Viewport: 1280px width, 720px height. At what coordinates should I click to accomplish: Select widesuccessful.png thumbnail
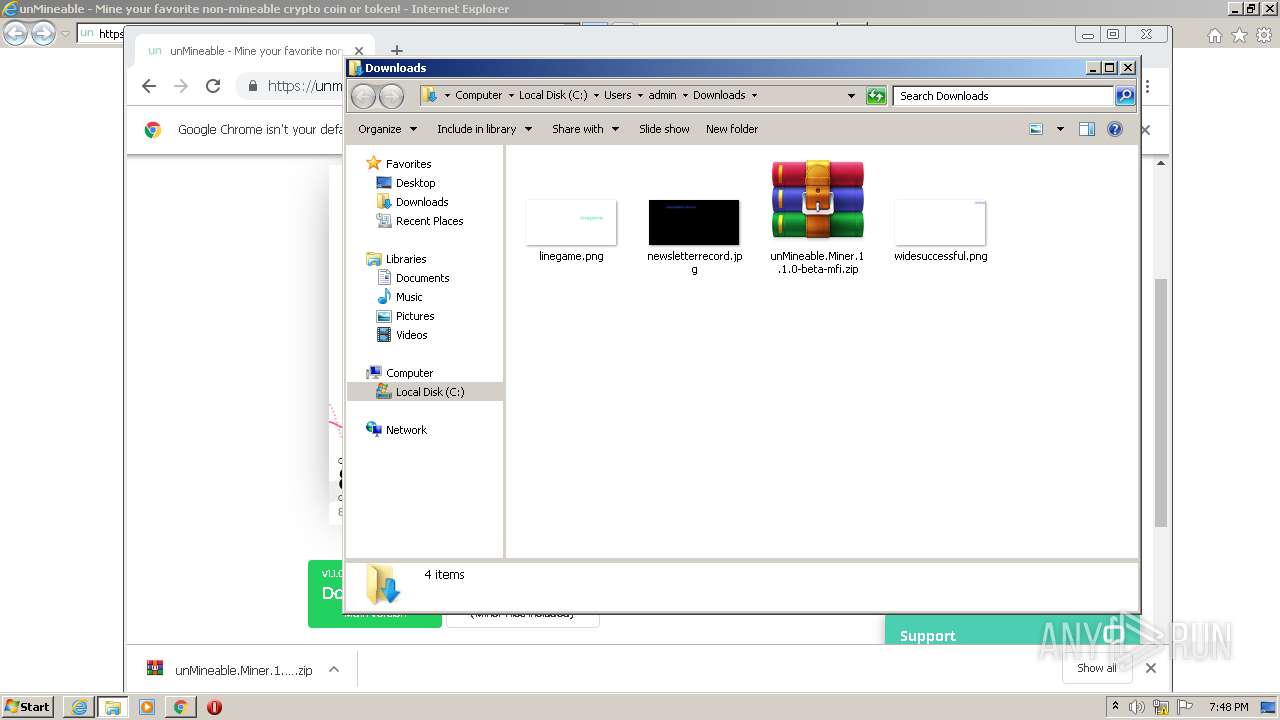point(940,222)
